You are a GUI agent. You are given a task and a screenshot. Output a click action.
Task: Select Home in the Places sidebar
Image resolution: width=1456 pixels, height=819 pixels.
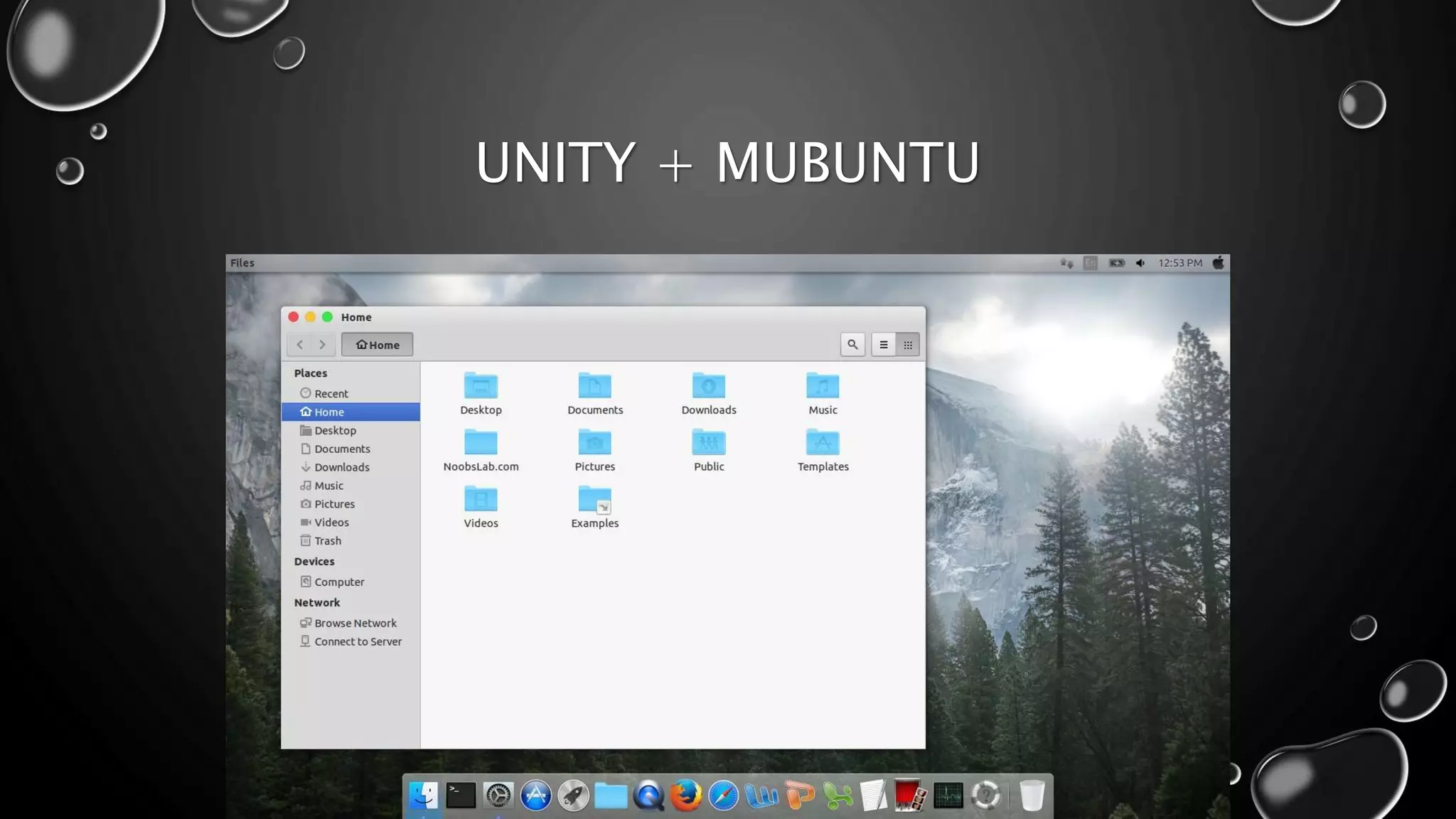(x=350, y=412)
